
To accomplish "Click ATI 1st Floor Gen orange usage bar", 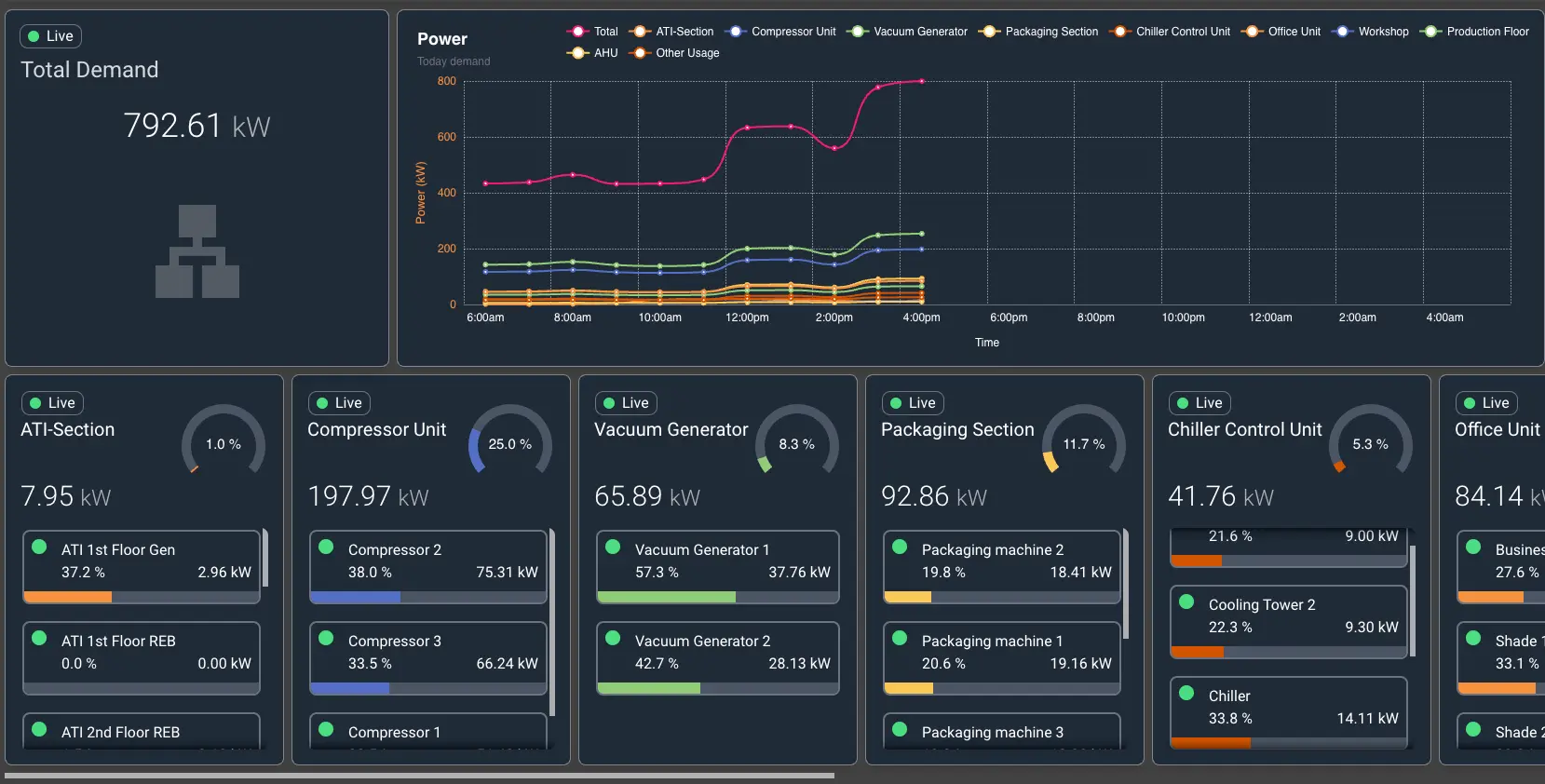I will click(x=67, y=597).
